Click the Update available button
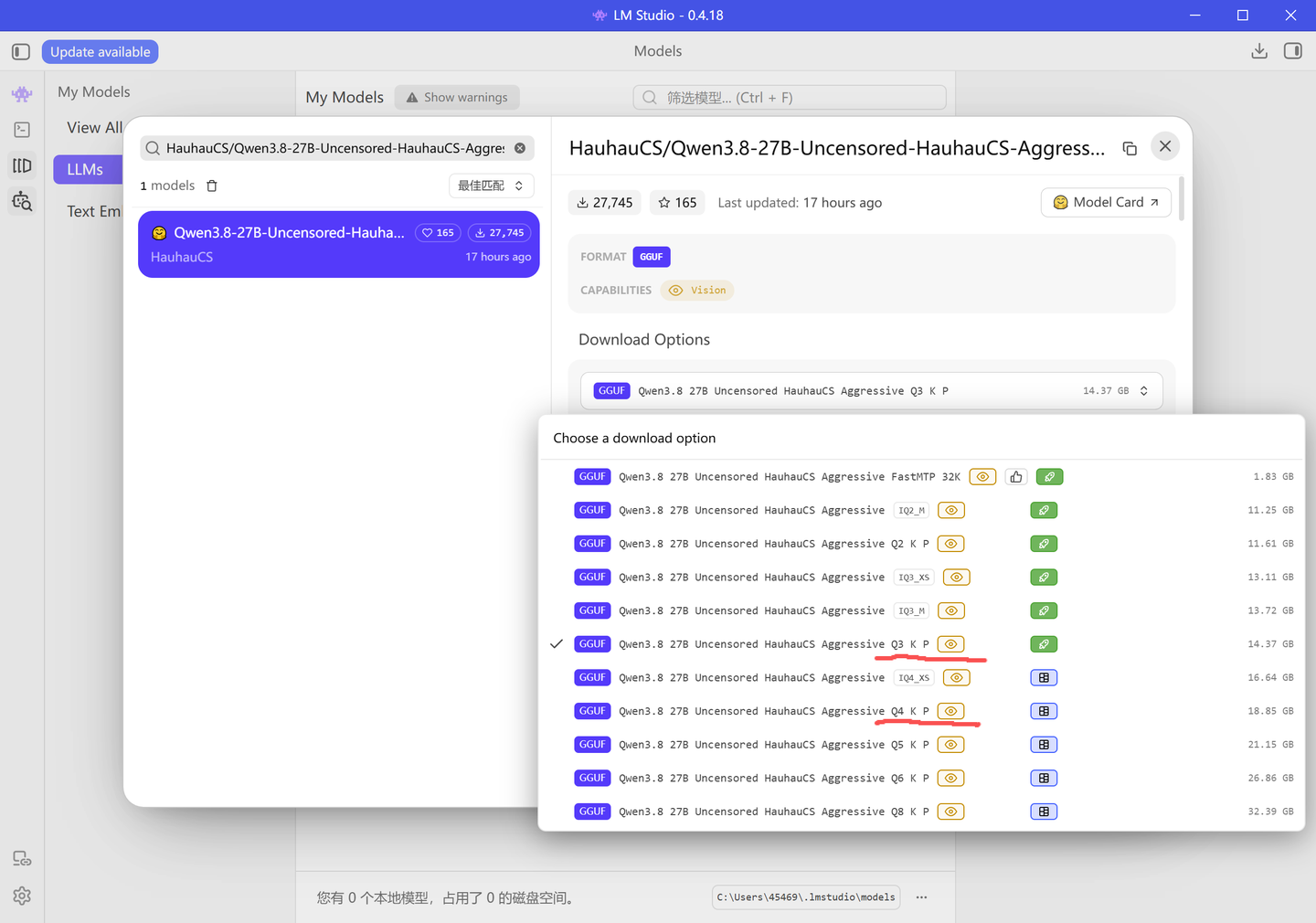The width and height of the screenshot is (1316, 923). click(x=101, y=52)
